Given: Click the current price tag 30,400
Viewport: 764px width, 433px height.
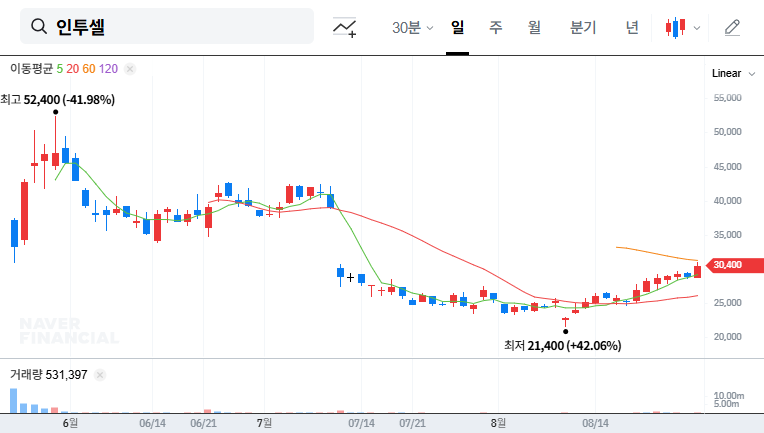Looking at the screenshot, I should tap(735, 265).
